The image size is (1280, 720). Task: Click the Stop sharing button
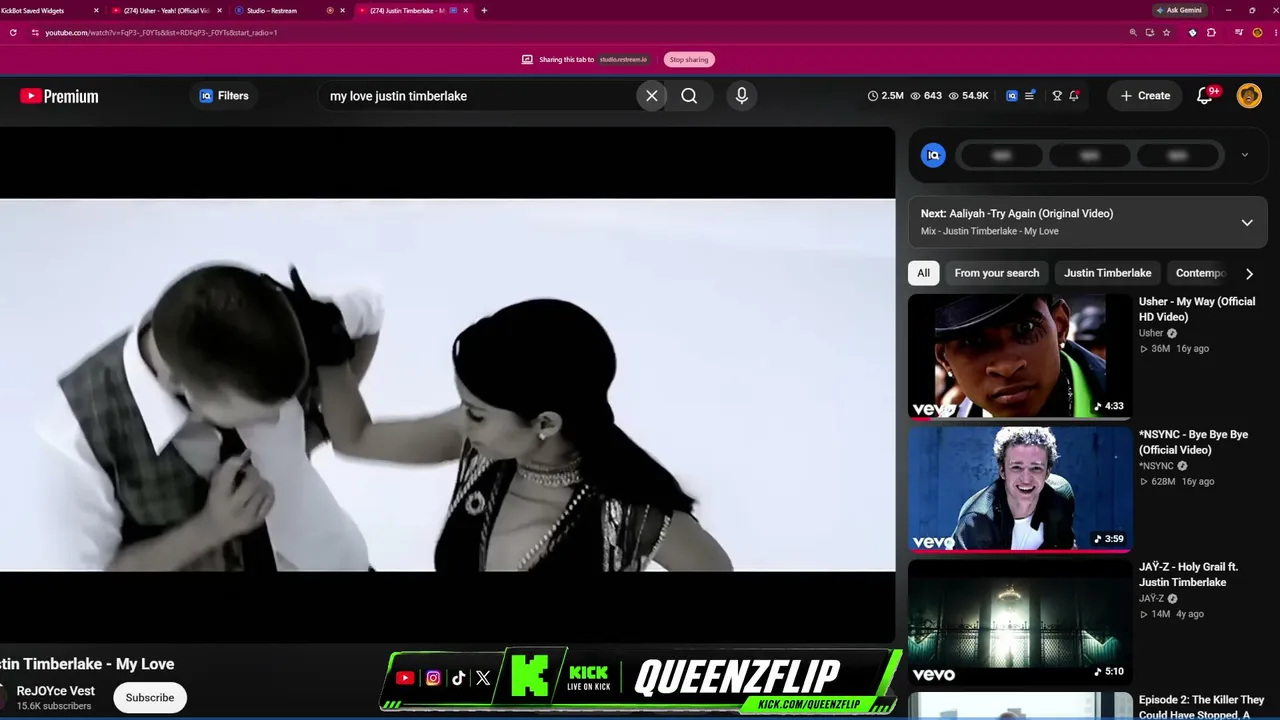689,60
